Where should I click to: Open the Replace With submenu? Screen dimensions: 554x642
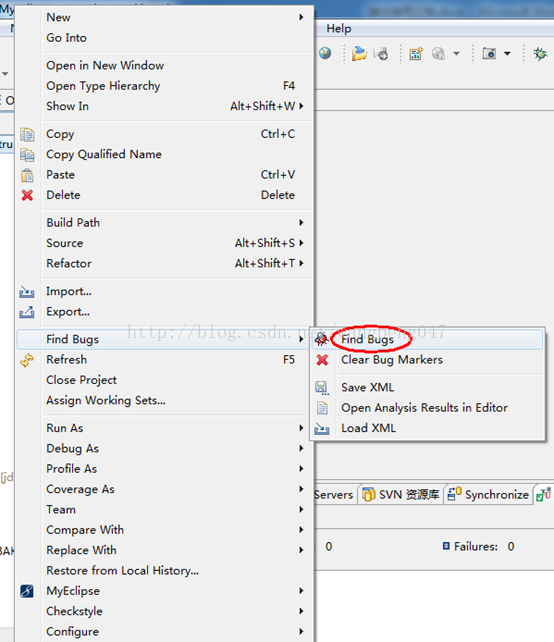[x=165, y=550]
